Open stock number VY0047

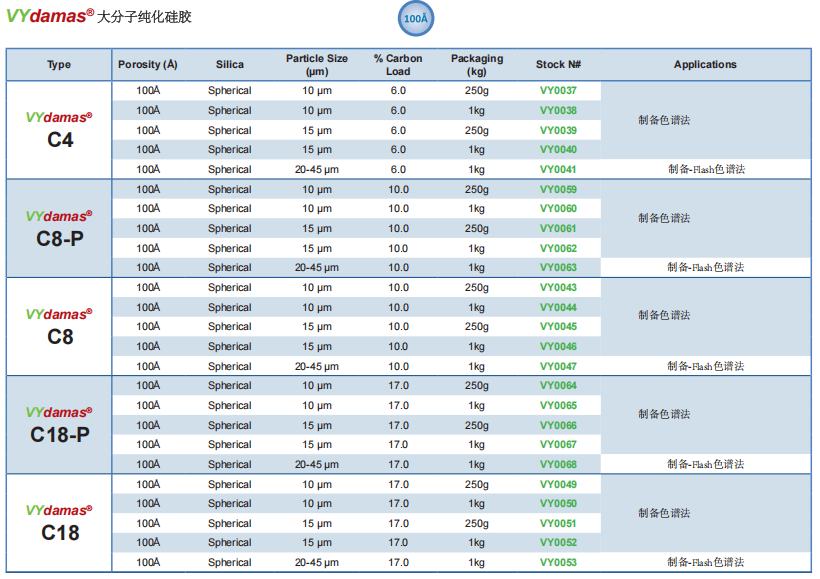pyautogui.click(x=558, y=366)
